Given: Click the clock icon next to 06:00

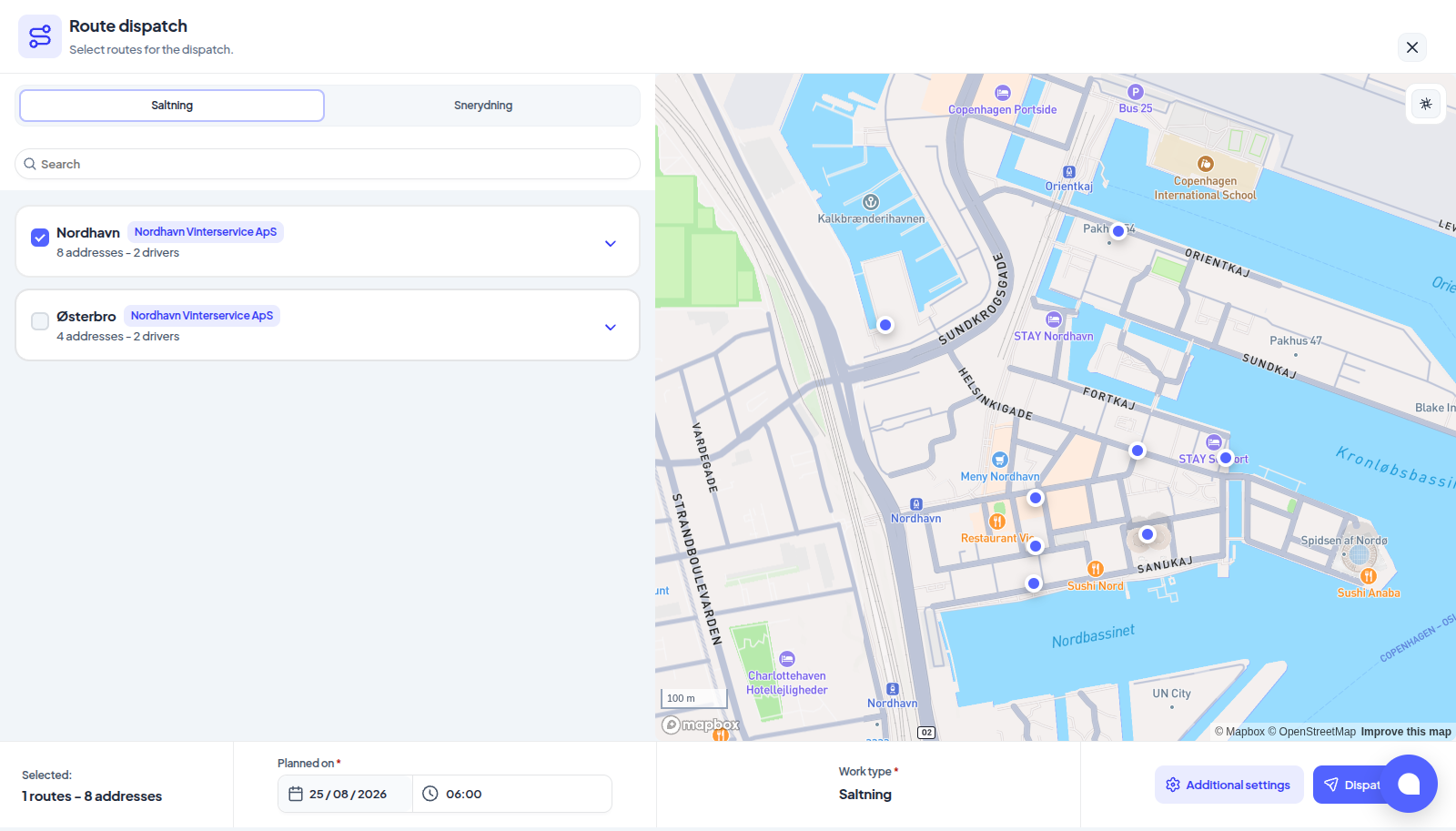Looking at the screenshot, I should (x=430, y=794).
